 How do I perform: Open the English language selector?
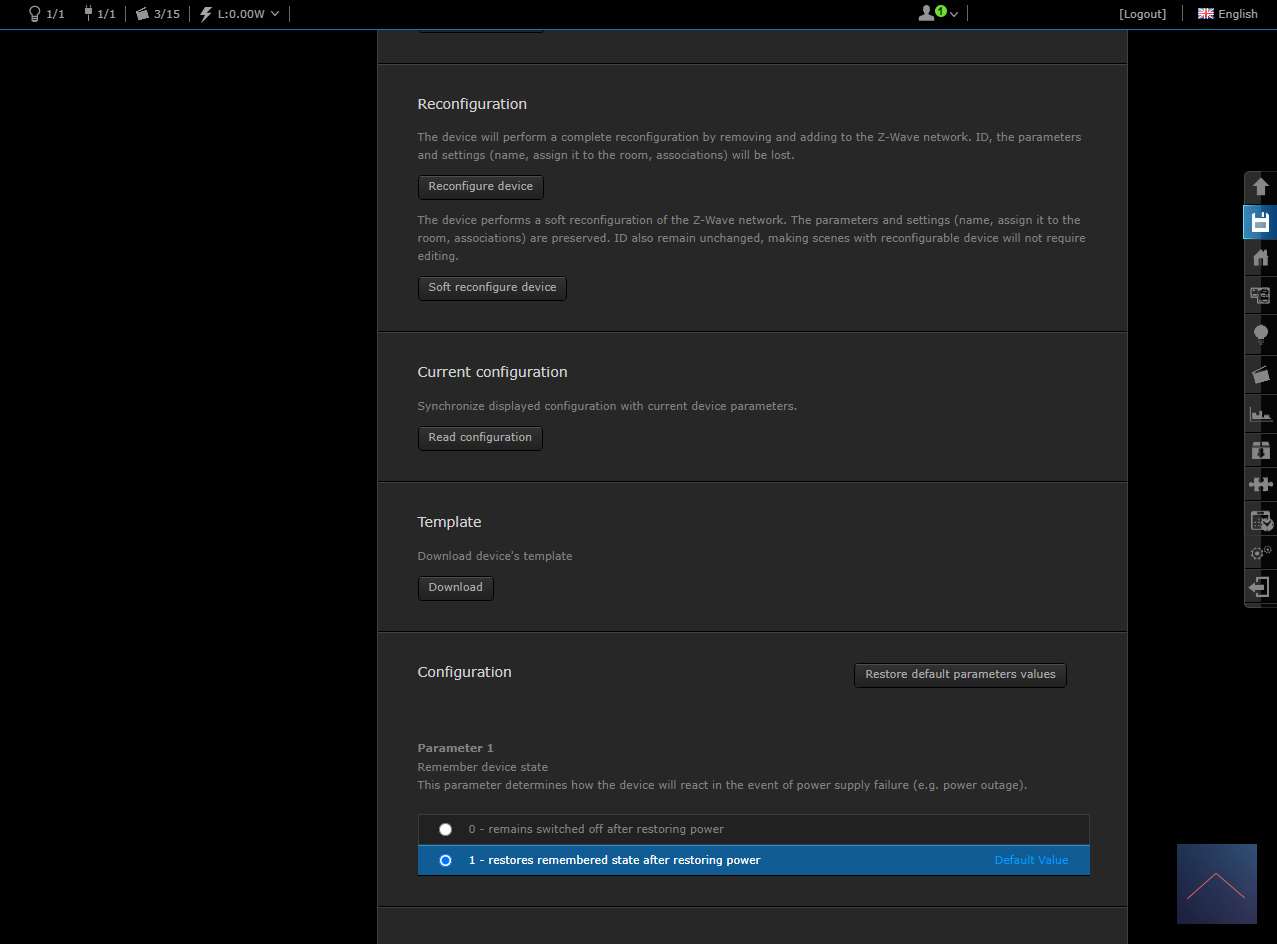click(1227, 14)
